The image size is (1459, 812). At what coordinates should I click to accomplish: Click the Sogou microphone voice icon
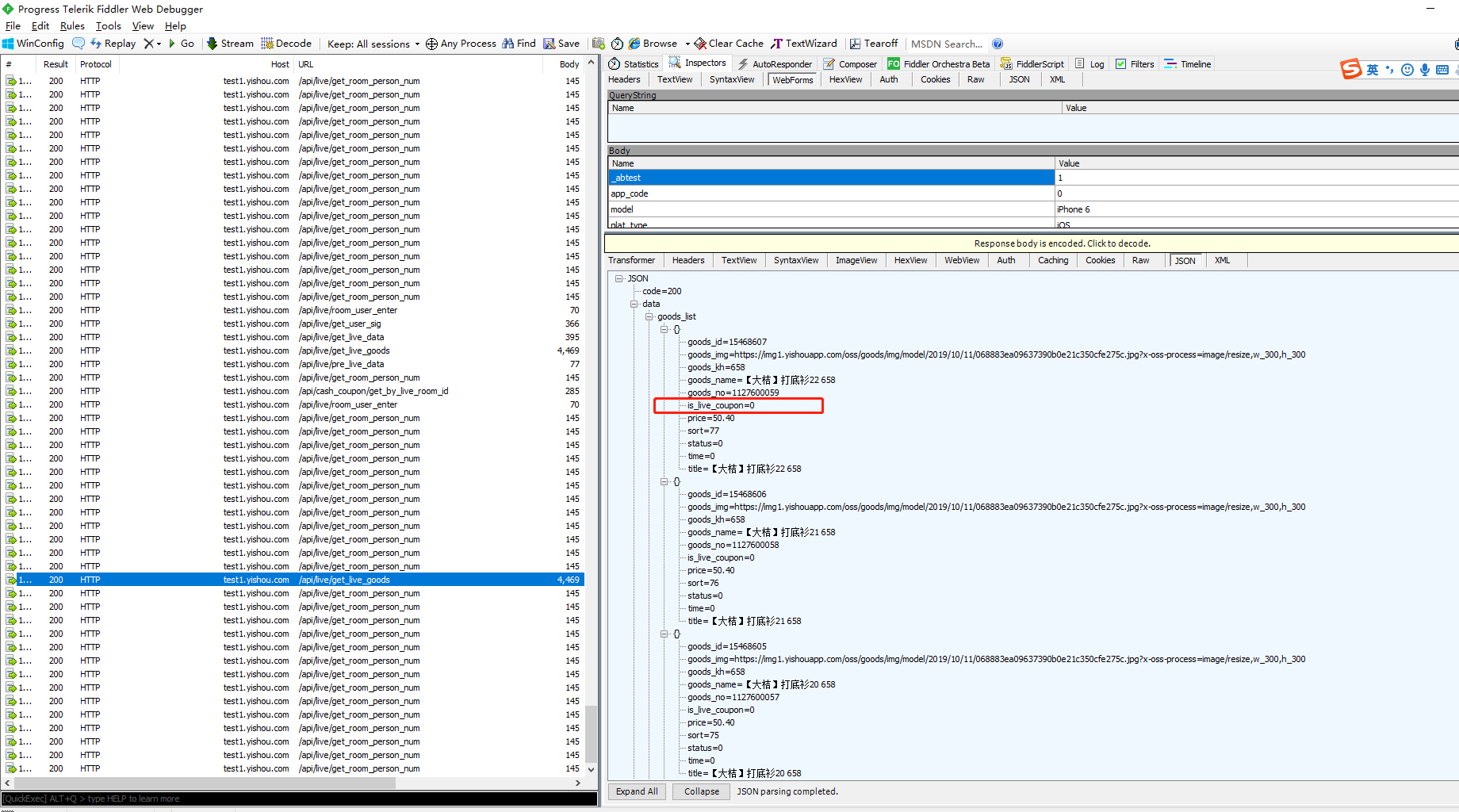tap(1425, 70)
